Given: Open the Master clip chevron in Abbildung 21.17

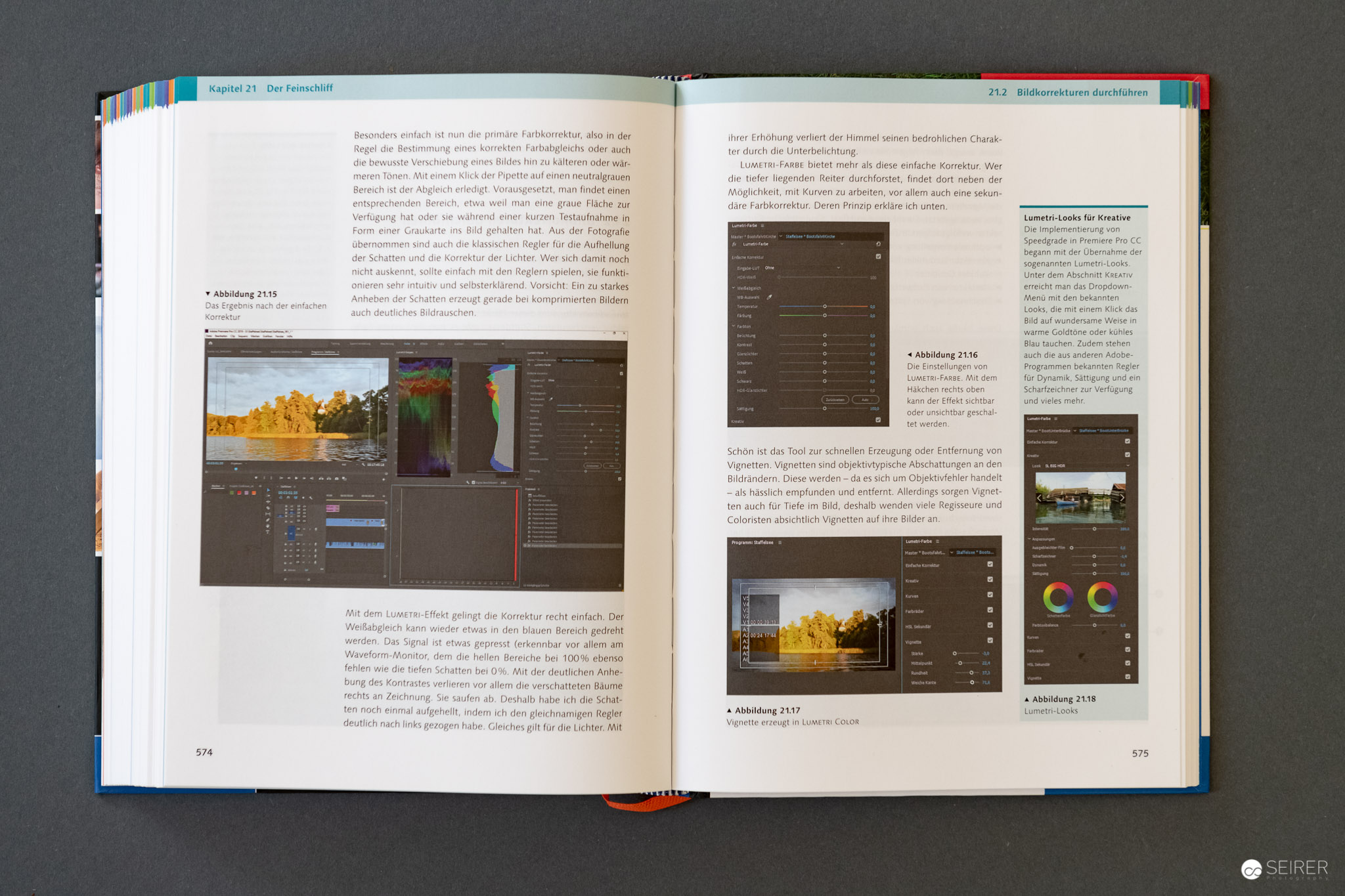Looking at the screenshot, I should coord(952,553).
